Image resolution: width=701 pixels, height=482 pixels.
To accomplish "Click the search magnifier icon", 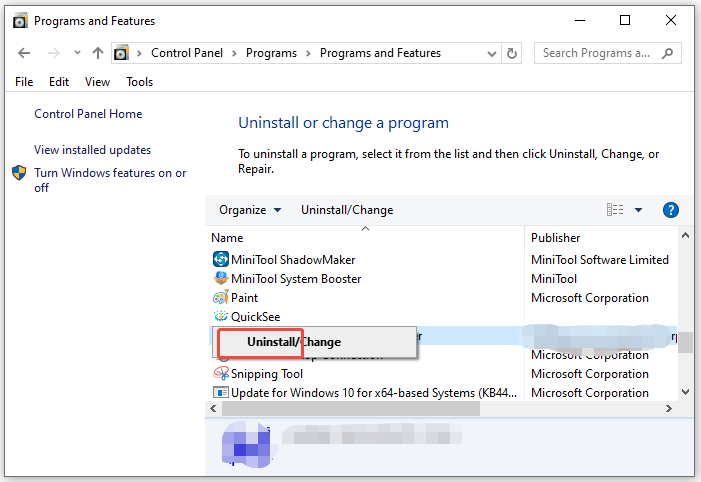I will (667, 53).
